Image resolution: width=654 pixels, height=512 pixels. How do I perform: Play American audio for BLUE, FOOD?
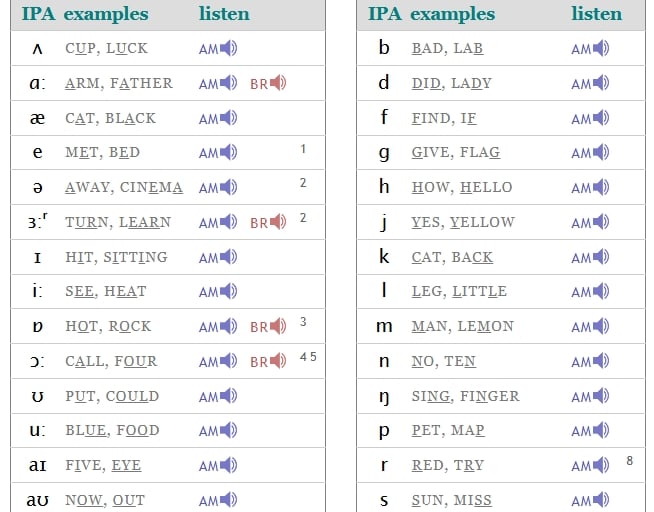[x=218, y=431]
